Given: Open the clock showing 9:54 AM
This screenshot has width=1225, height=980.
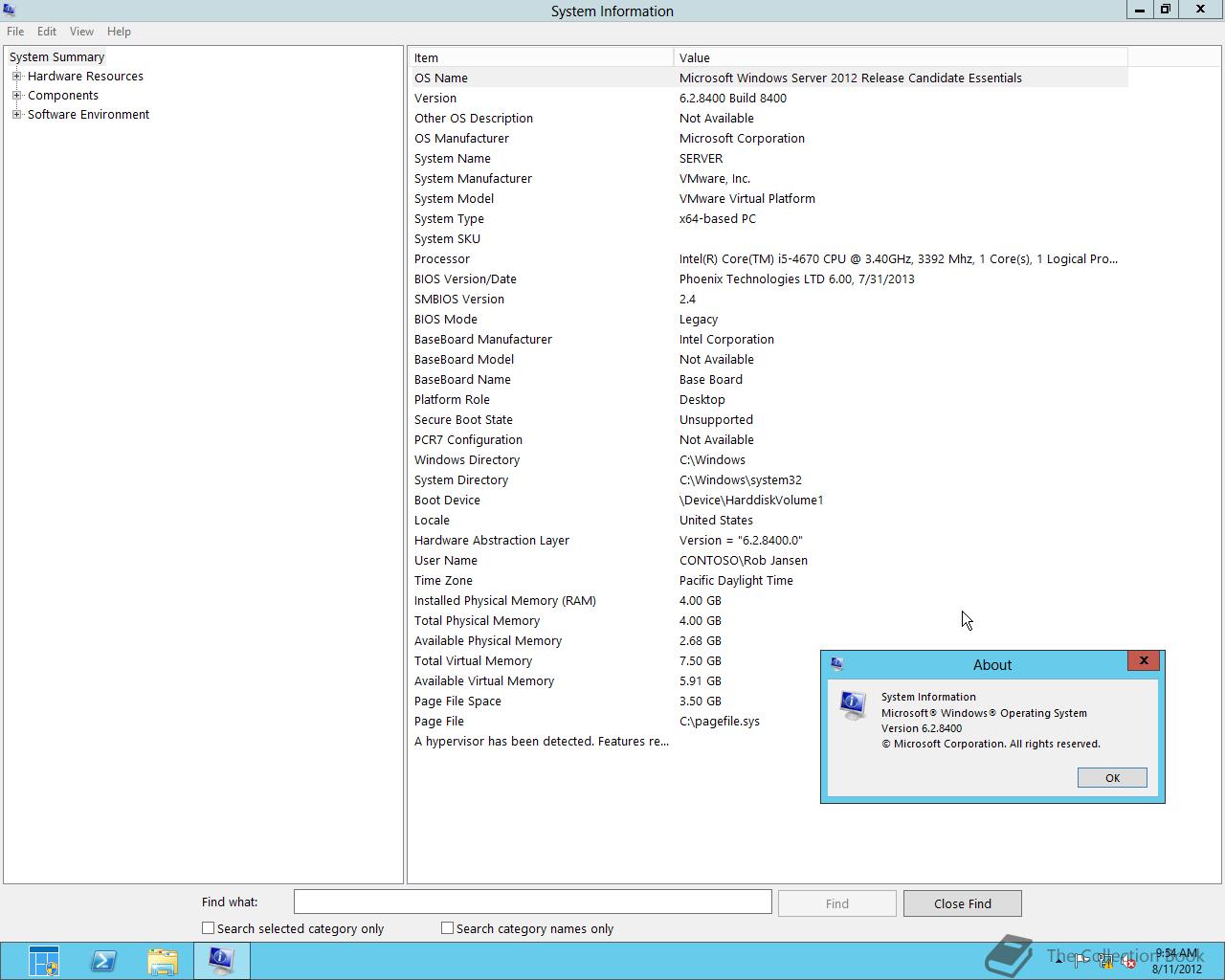Looking at the screenshot, I should tap(1176, 961).
